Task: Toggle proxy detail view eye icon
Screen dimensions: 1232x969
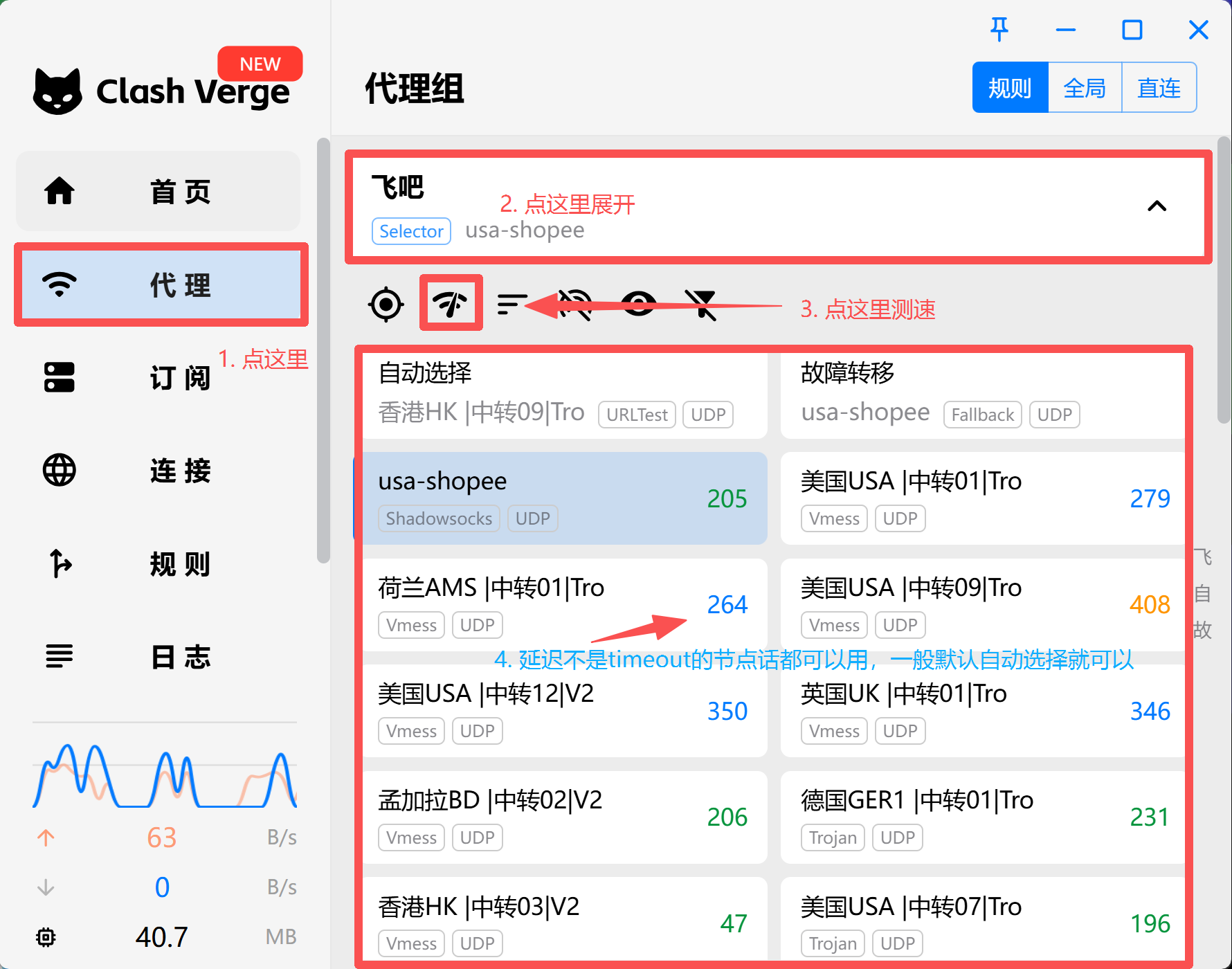Action: coord(638,304)
